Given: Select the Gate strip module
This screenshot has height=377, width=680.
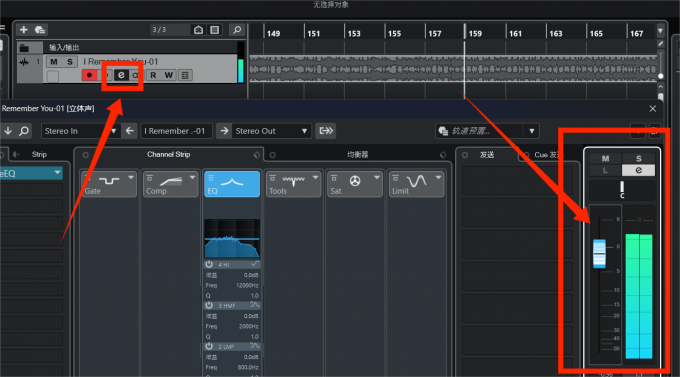Looking at the screenshot, I should pos(109,184).
